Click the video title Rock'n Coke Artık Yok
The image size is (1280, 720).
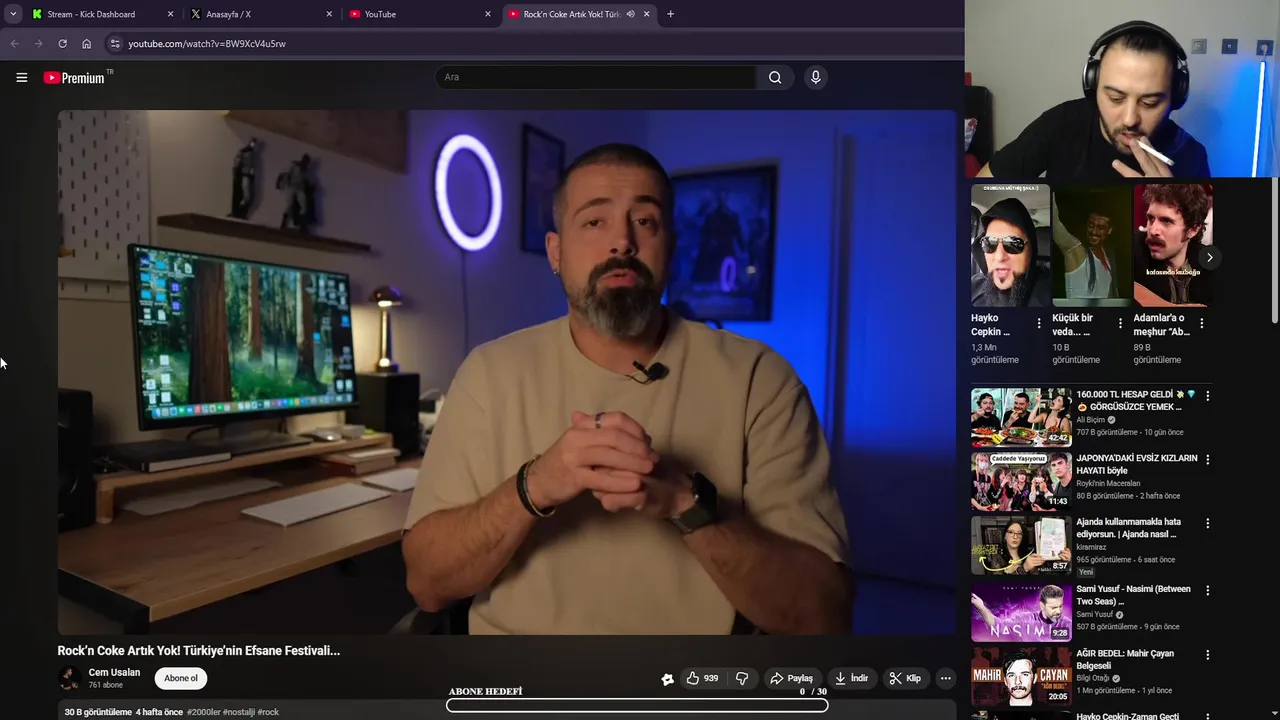tap(199, 650)
